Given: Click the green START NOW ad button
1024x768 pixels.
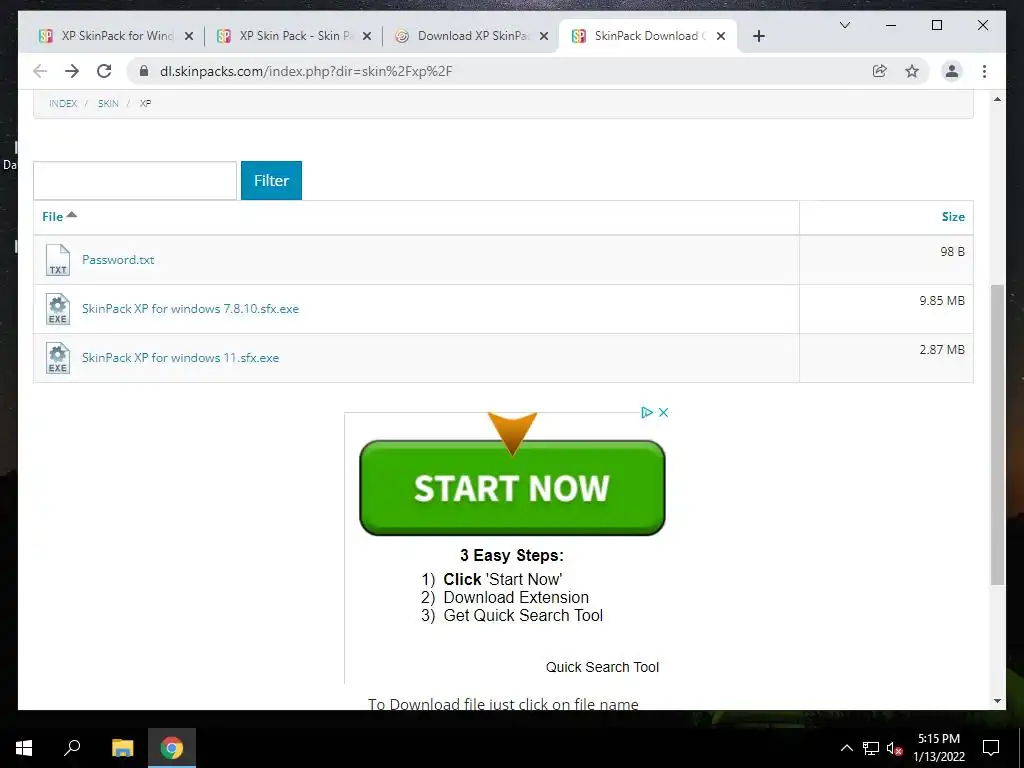Looking at the screenshot, I should 512,488.
